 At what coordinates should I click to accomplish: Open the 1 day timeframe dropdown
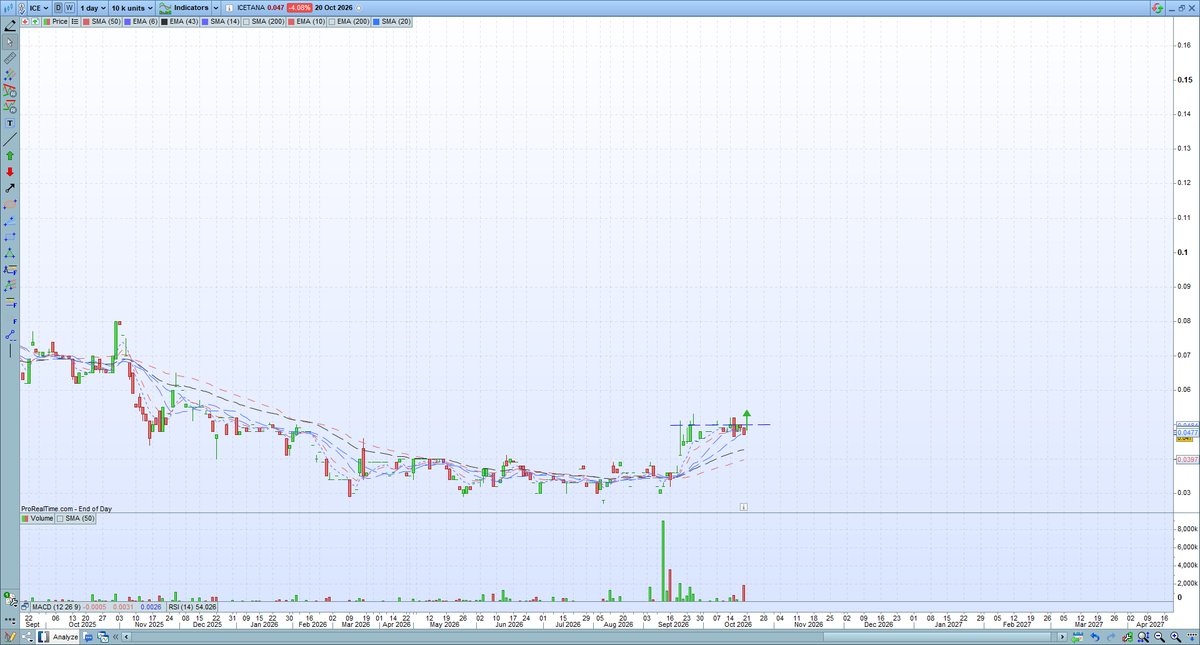pos(93,7)
